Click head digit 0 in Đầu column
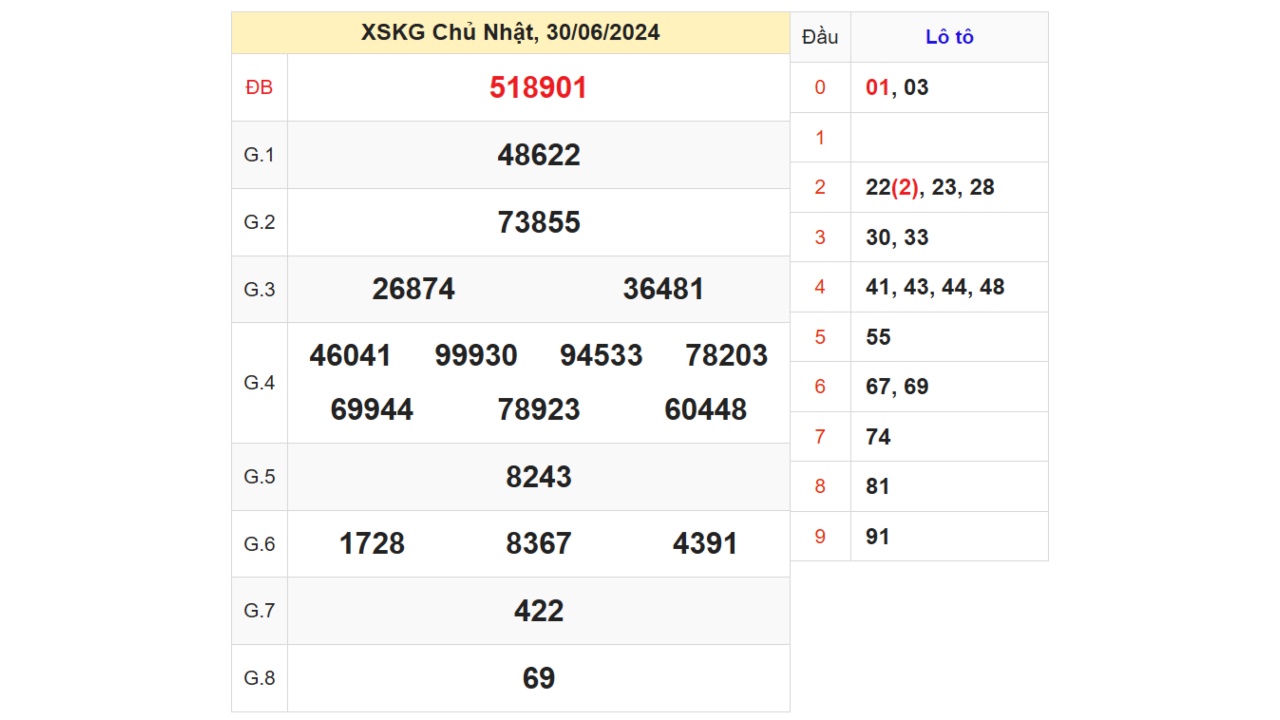The height and width of the screenshot is (720, 1280). 820,87
